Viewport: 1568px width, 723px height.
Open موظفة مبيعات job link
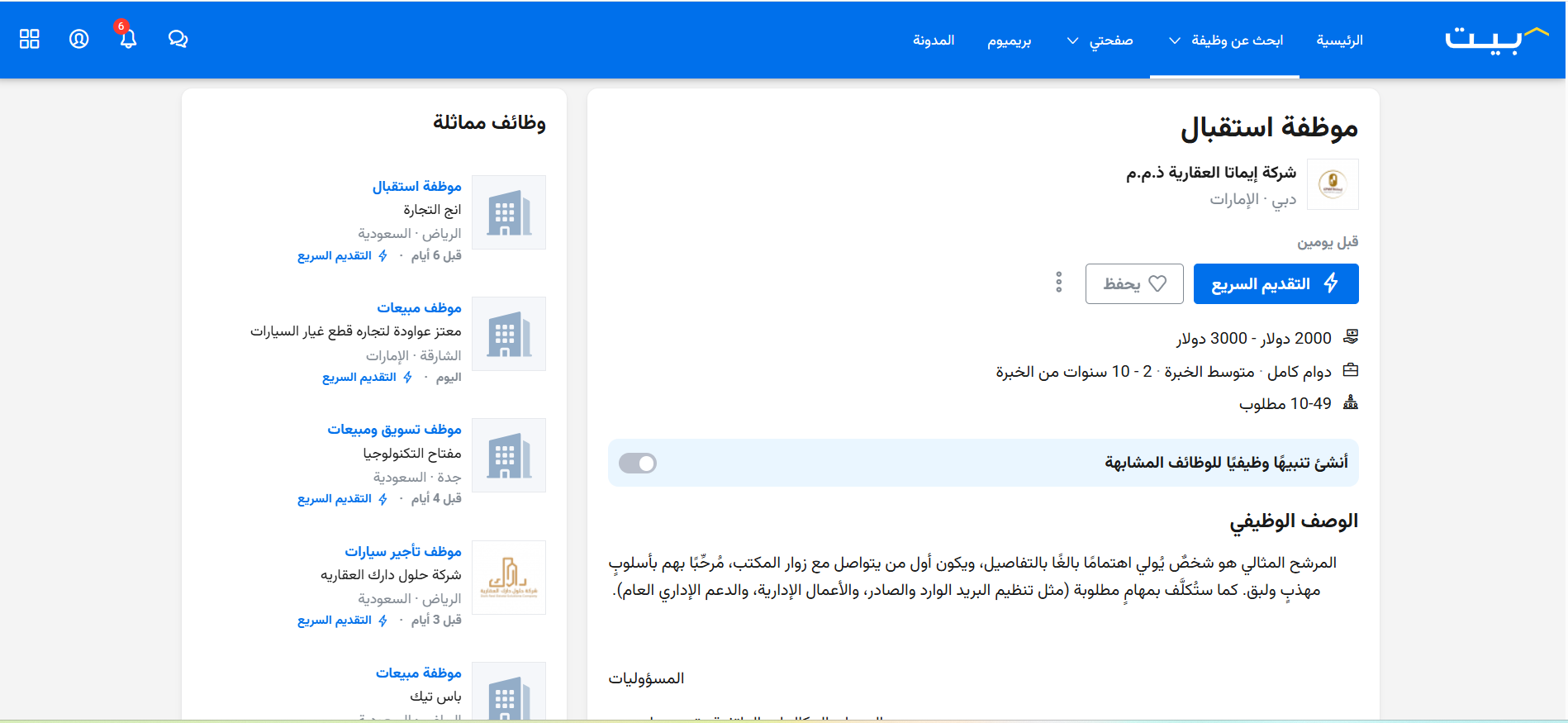[x=419, y=673]
